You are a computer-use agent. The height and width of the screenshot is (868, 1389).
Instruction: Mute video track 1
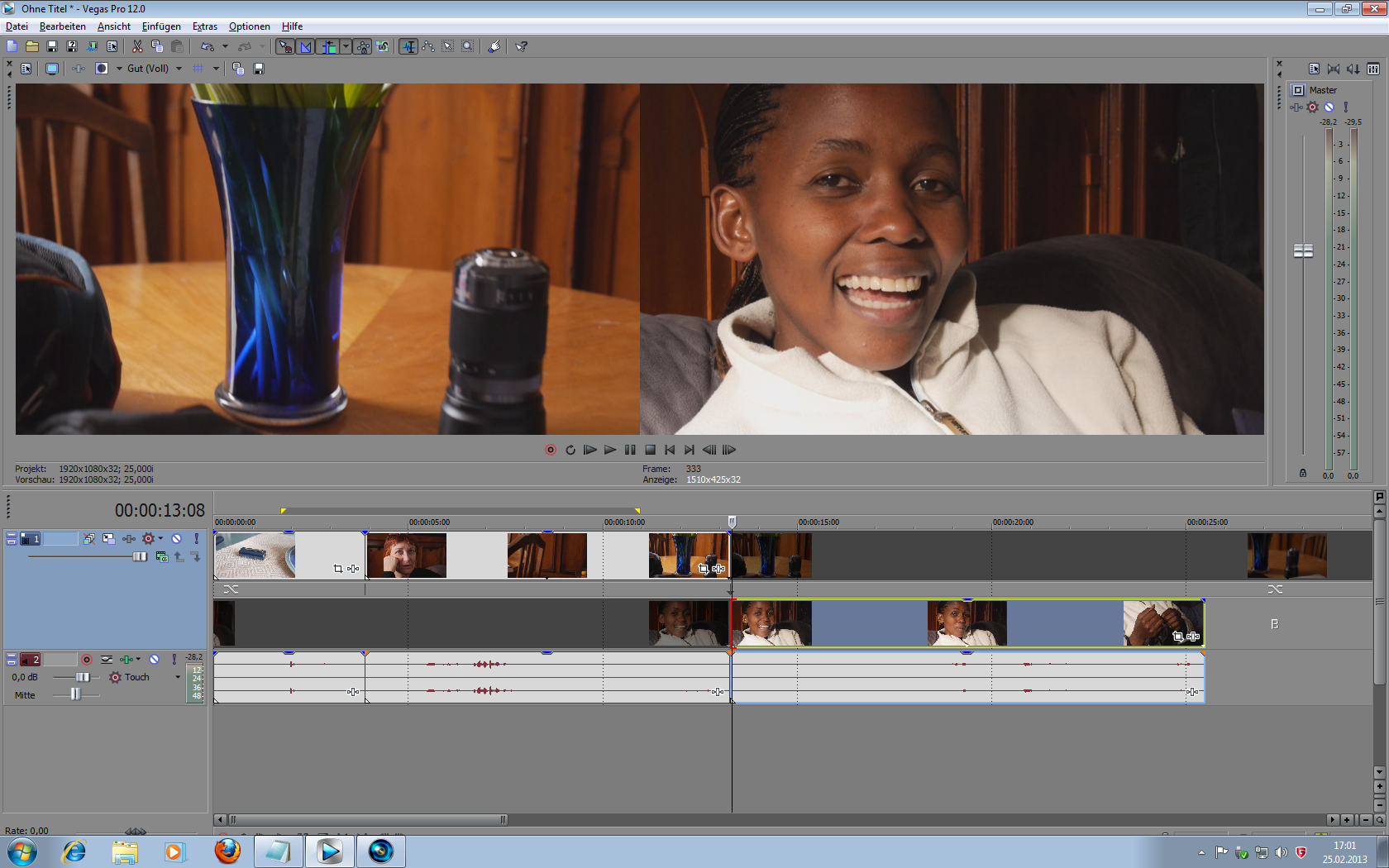tap(176, 539)
